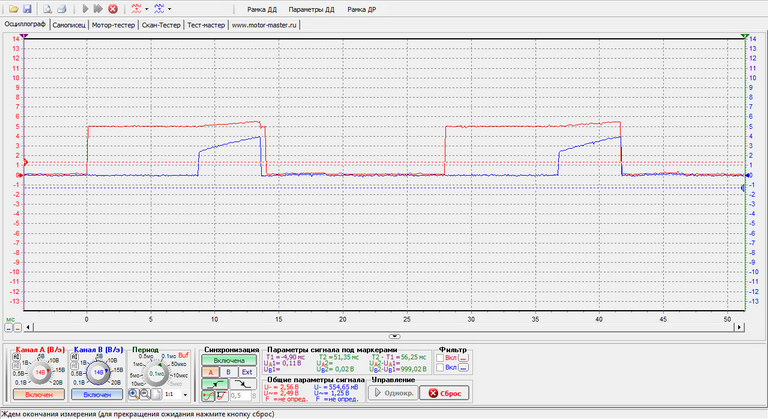Expand the 1:1 scale dropdown
Screen dimensions: 768x419
pos(183,395)
